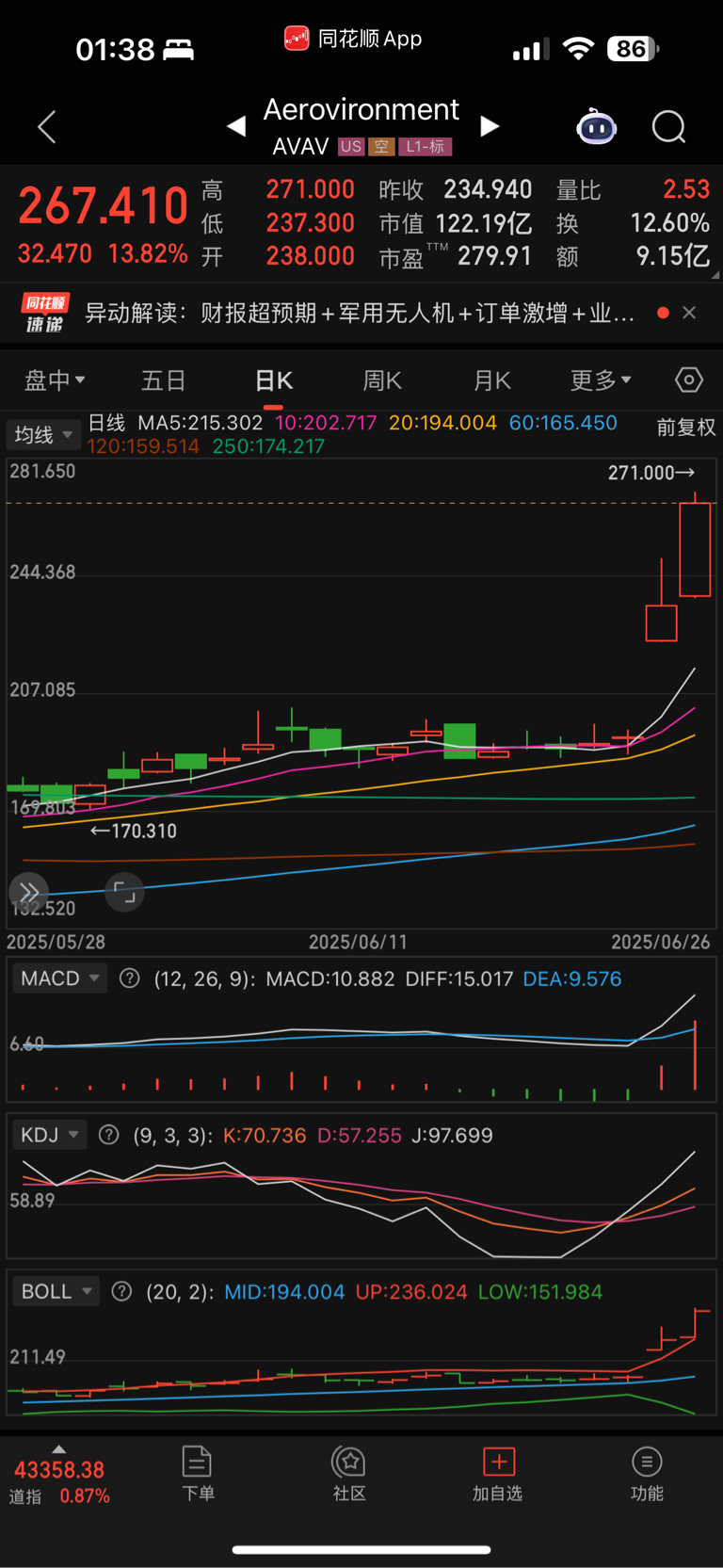The image size is (723, 1568).
Task: Tap the back arrow
Action: [47, 126]
